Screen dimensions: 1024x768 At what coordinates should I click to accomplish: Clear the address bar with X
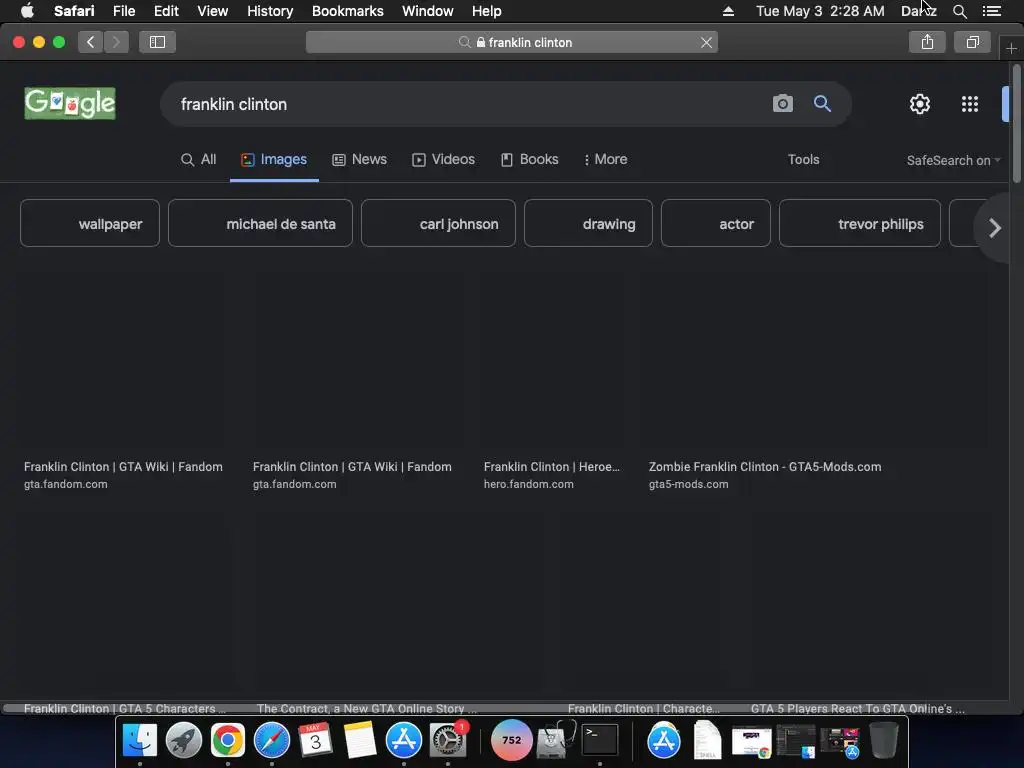pos(706,42)
